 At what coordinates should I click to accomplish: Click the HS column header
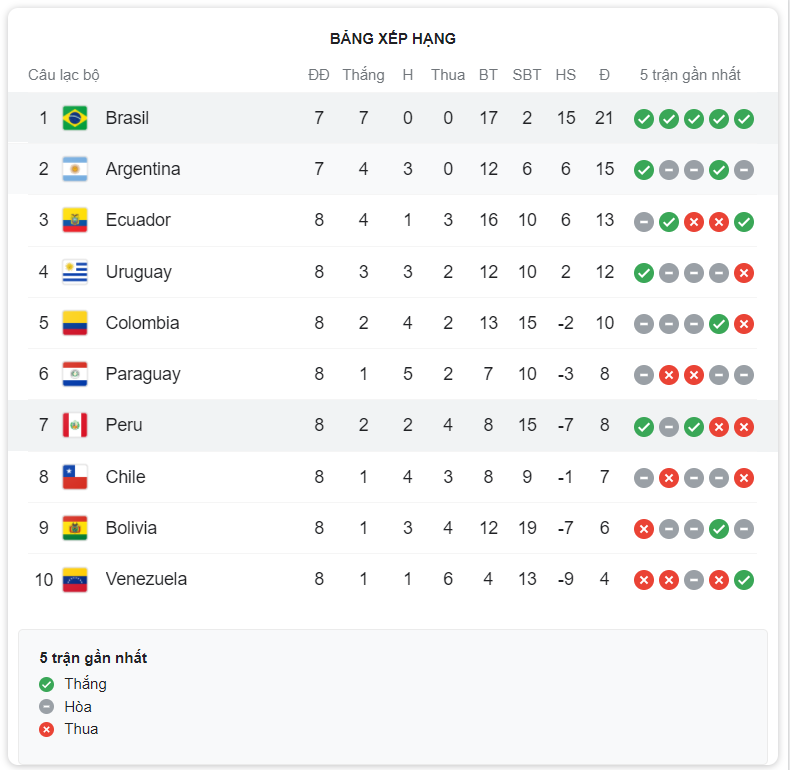click(565, 75)
